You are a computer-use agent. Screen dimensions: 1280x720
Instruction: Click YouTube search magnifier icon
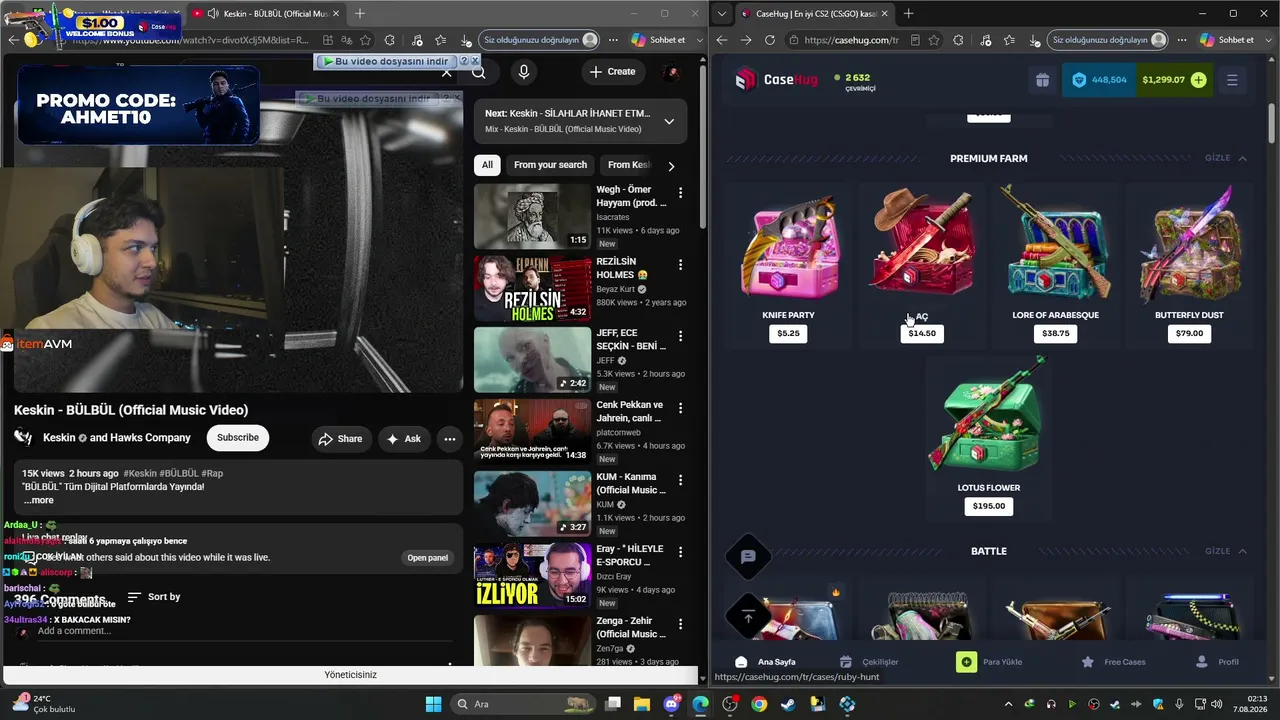[x=478, y=72]
